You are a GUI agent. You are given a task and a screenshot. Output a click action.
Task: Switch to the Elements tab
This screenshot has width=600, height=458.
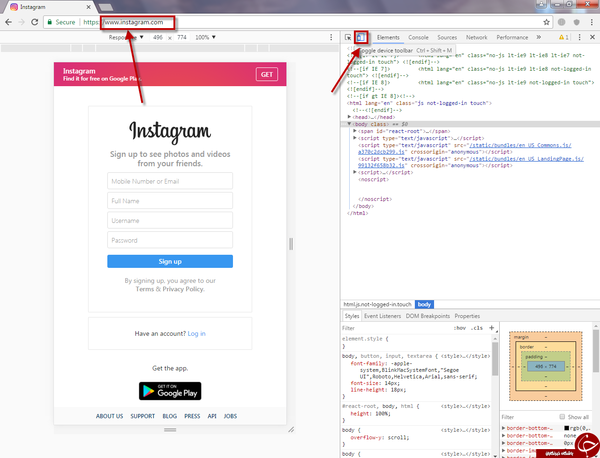click(388, 37)
